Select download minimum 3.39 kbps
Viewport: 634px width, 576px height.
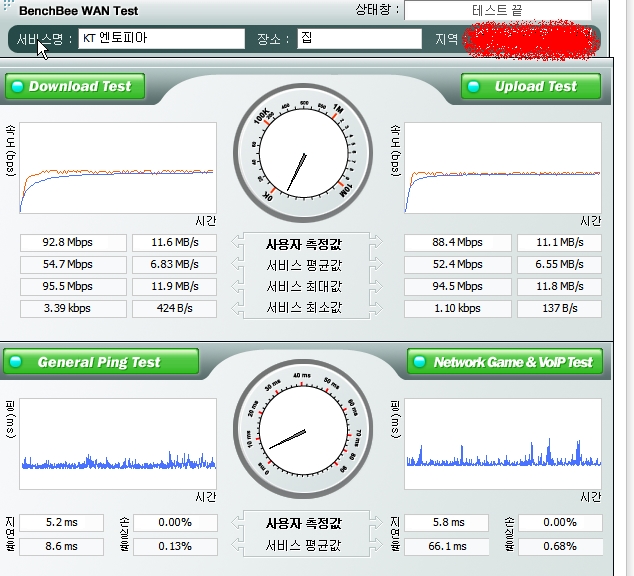click(x=73, y=308)
